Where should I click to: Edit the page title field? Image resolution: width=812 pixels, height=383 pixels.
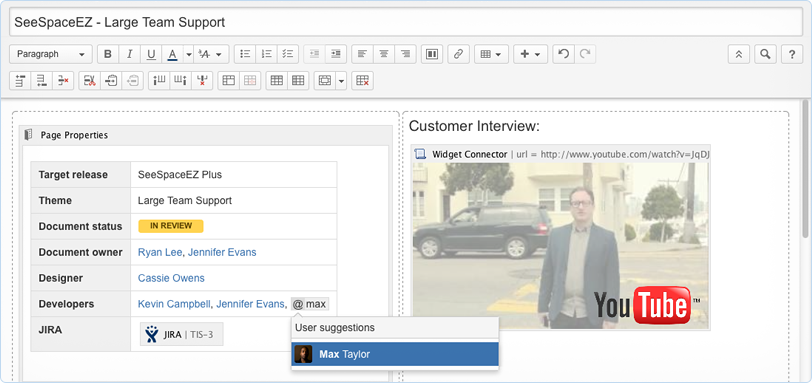coord(406,22)
